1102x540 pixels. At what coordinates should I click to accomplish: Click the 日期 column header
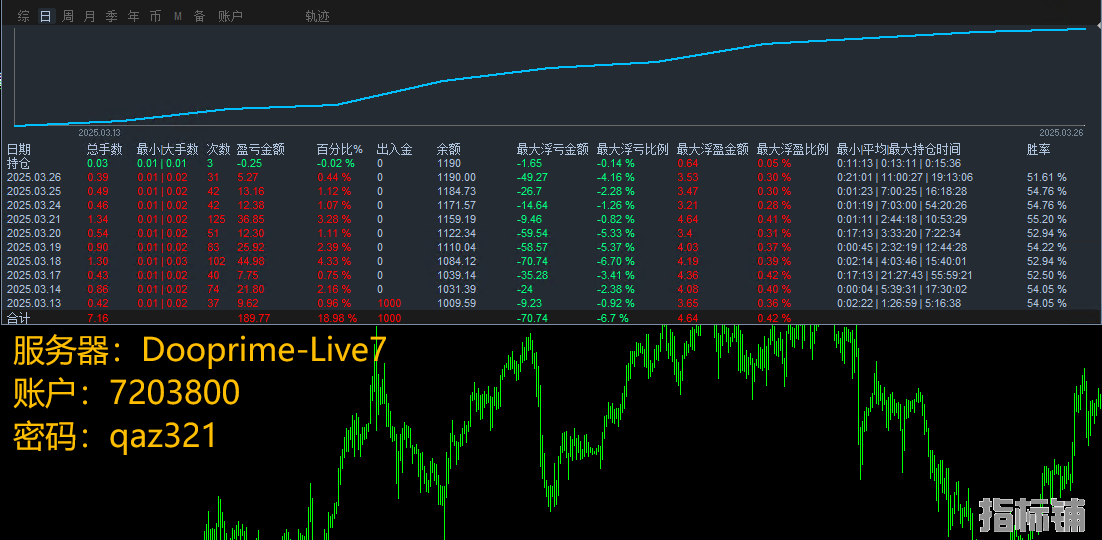click(19, 150)
